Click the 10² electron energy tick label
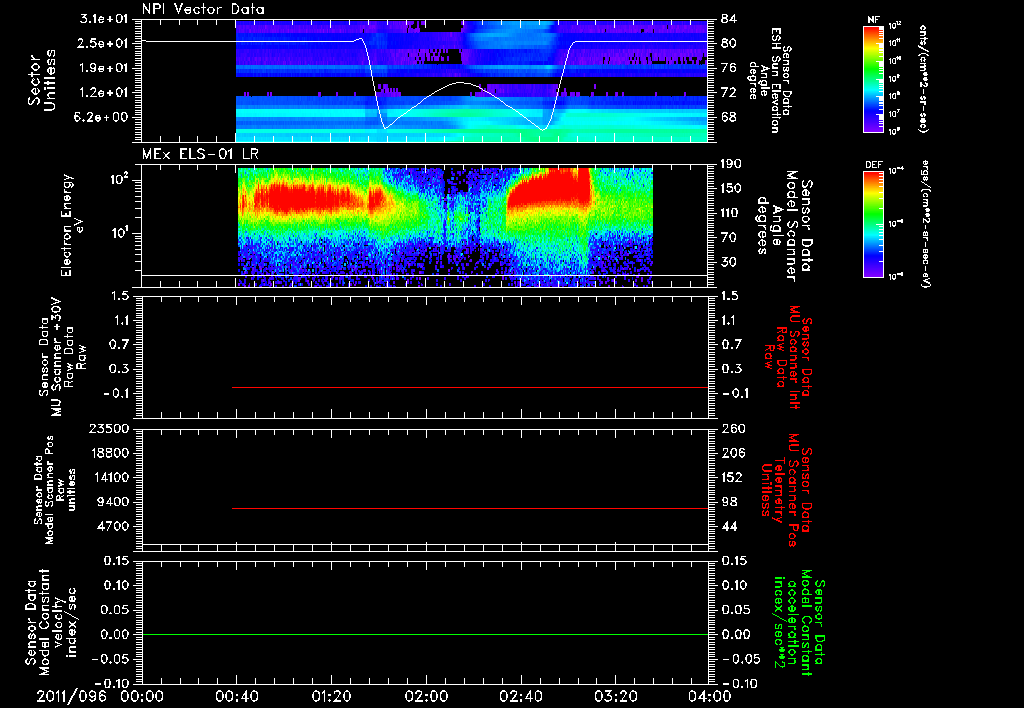Image resolution: width=1024 pixels, height=708 pixels. coord(118,180)
